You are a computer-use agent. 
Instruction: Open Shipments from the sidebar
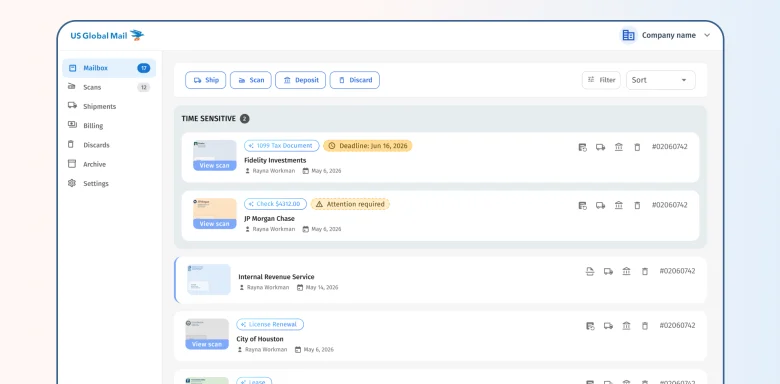pyautogui.click(x=109, y=106)
